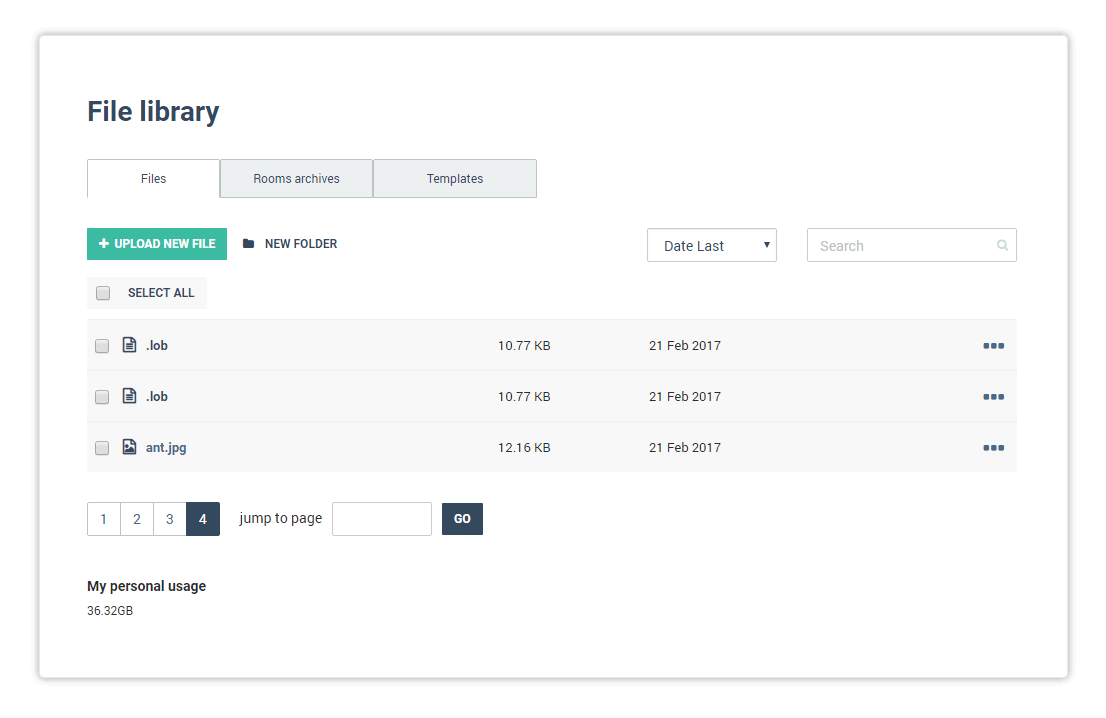This screenshot has height=718, width=1106.
Task: Focus the Search field
Action: click(x=911, y=245)
